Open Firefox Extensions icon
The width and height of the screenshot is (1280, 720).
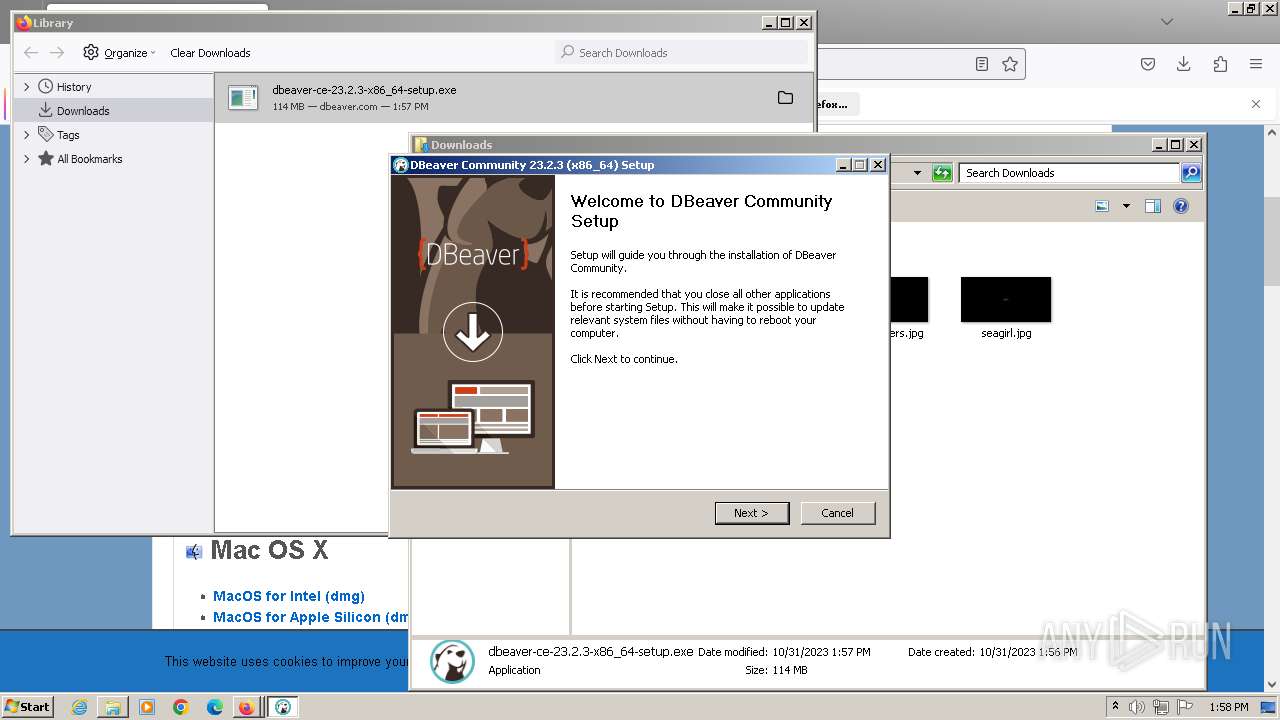click(x=1220, y=64)
